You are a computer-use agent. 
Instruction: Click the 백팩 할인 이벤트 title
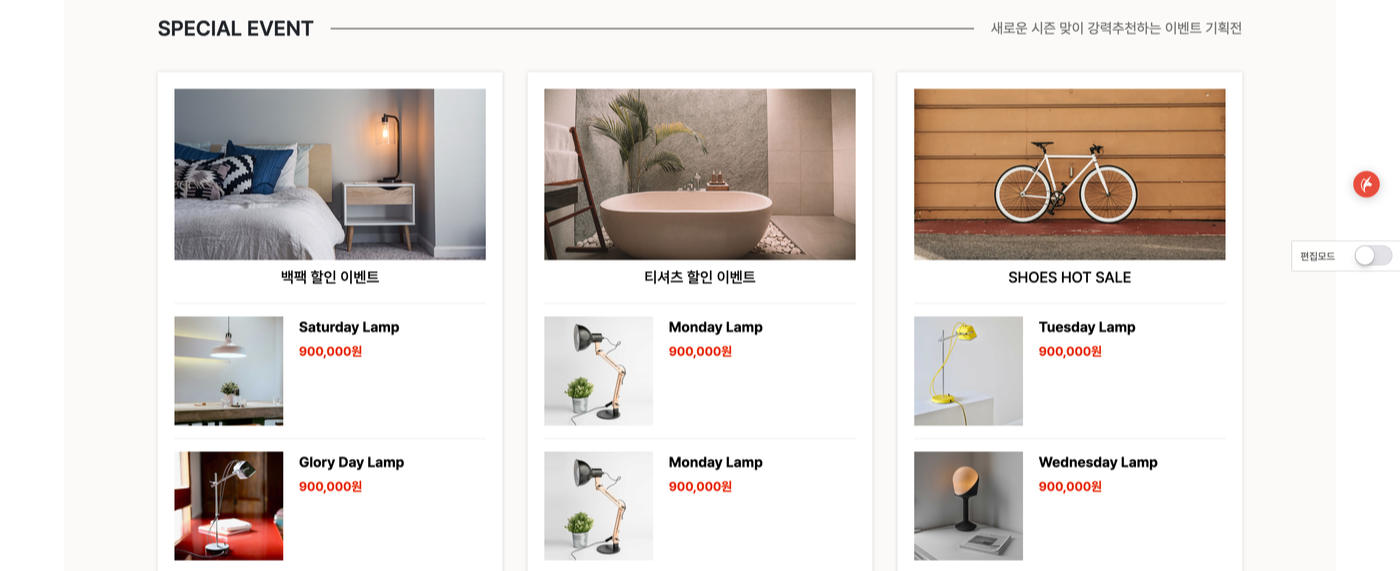pyautogui.click(x=330, y=277)
